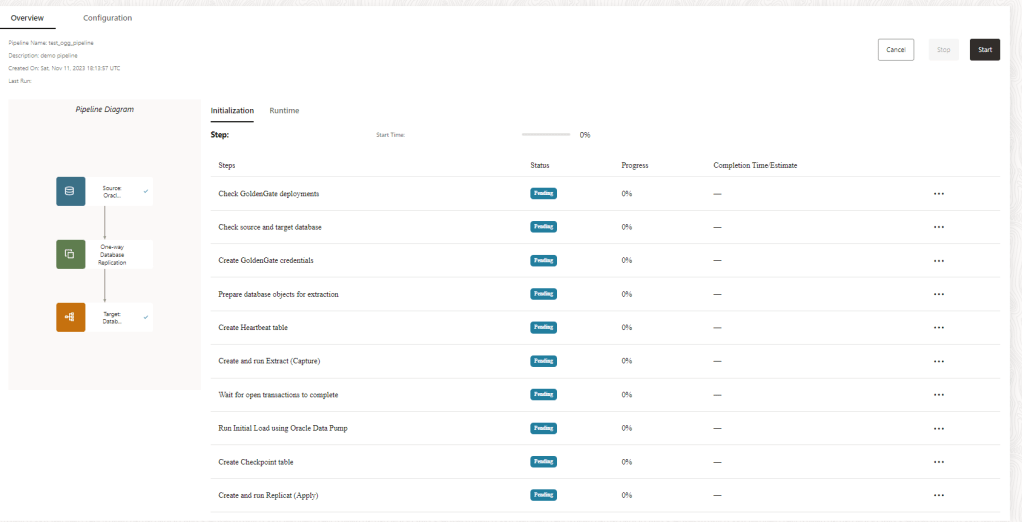The width and height of the screenshot is (1022, 522).
Task: Click the Cancel button
Action: (895, 49)
